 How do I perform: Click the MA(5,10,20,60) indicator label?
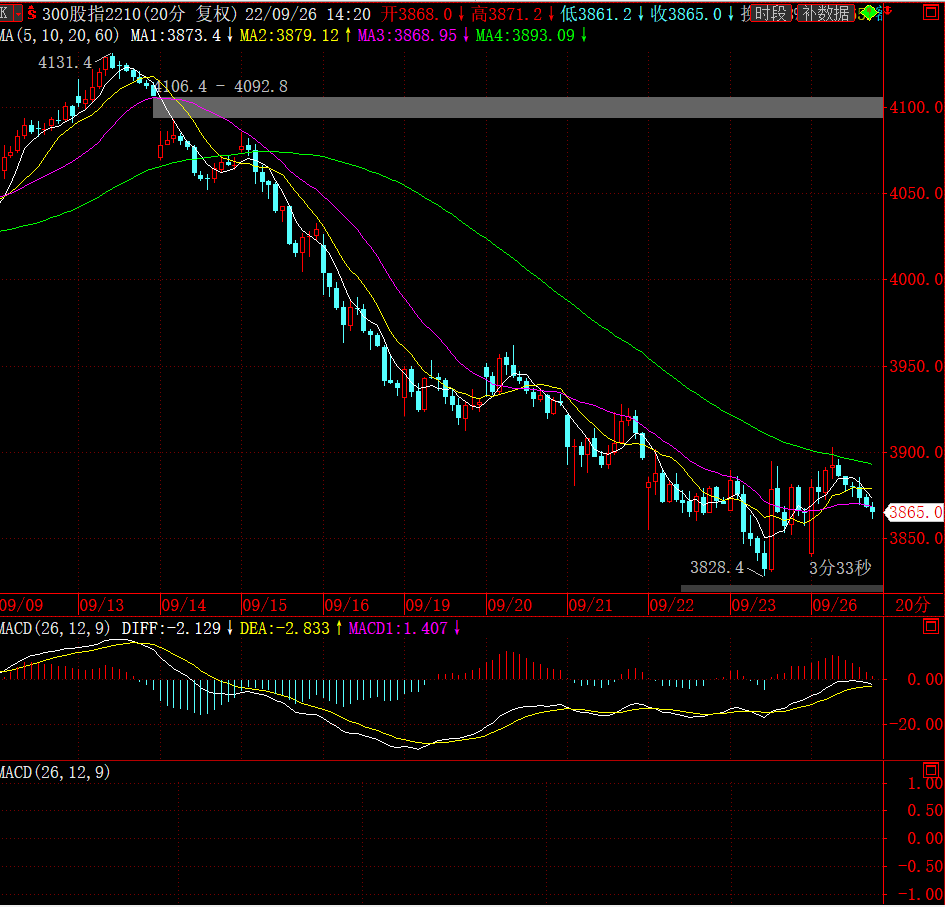(60, 36)
